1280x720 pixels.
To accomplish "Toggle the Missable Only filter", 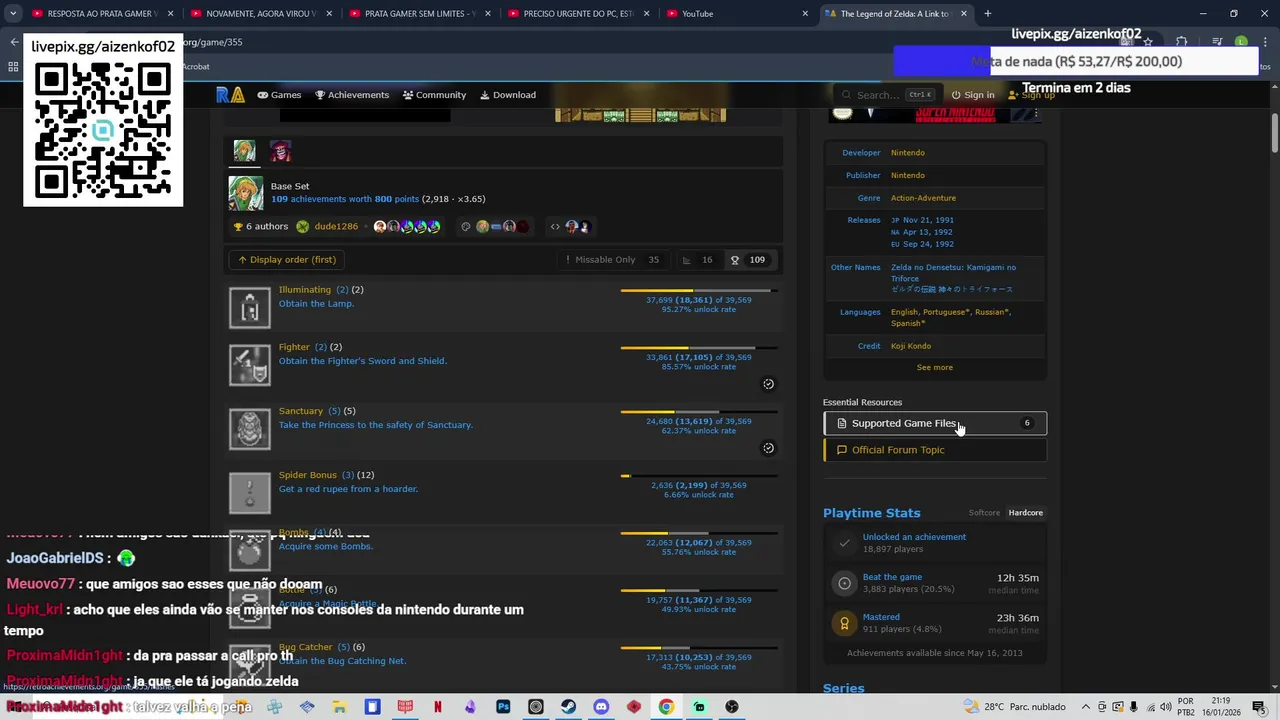I will pos(611,260).
